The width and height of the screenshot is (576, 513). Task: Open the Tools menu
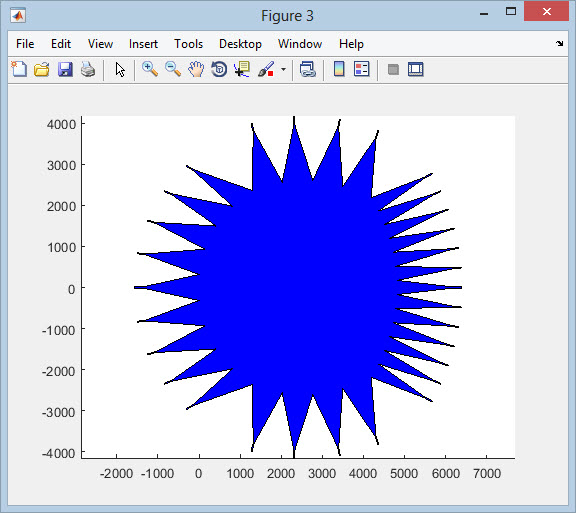(x=188, y=44)
